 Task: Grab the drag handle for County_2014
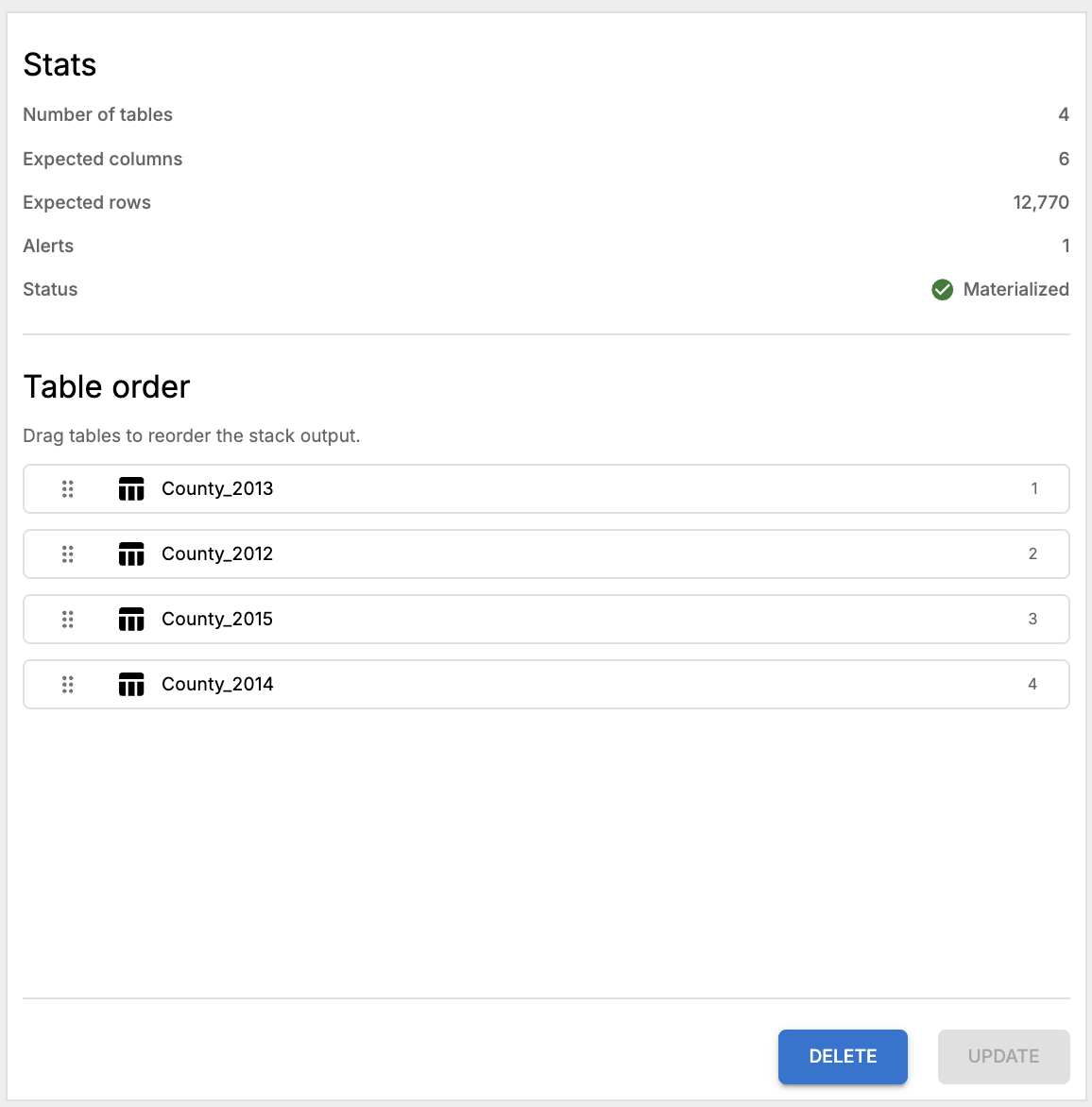68,684
